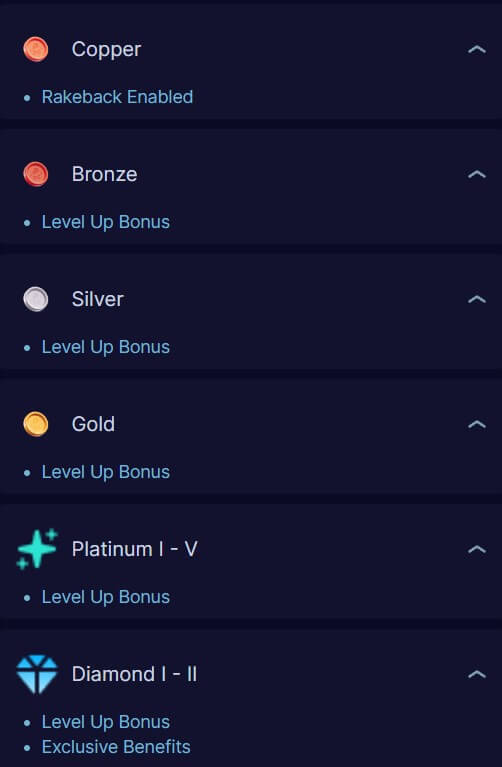Collapse the Bronze tier chevron
This screenshot has height=767, width=502.
coord(477,174)
